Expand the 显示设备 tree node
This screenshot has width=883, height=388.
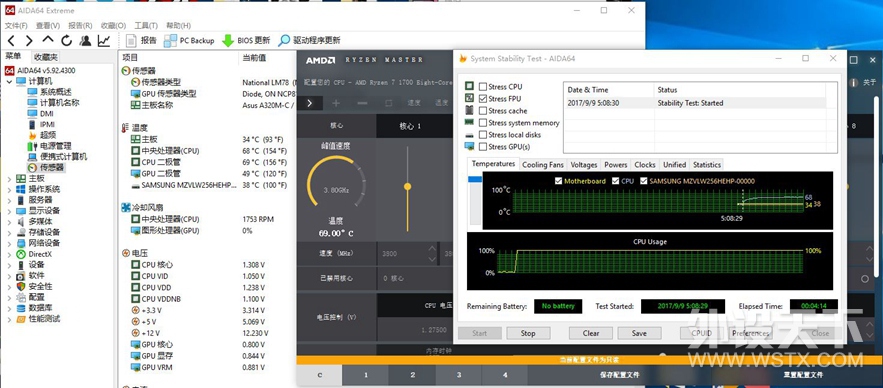point(9,211)
